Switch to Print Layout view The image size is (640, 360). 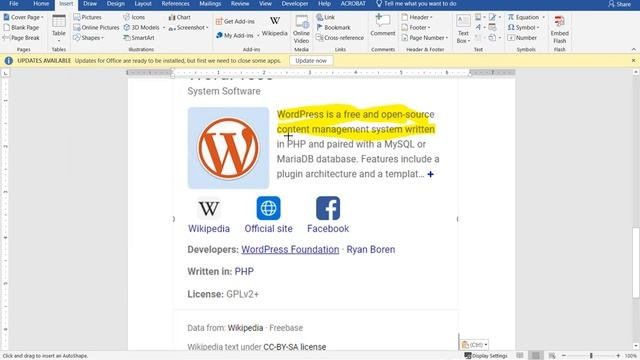click(536, 356)
